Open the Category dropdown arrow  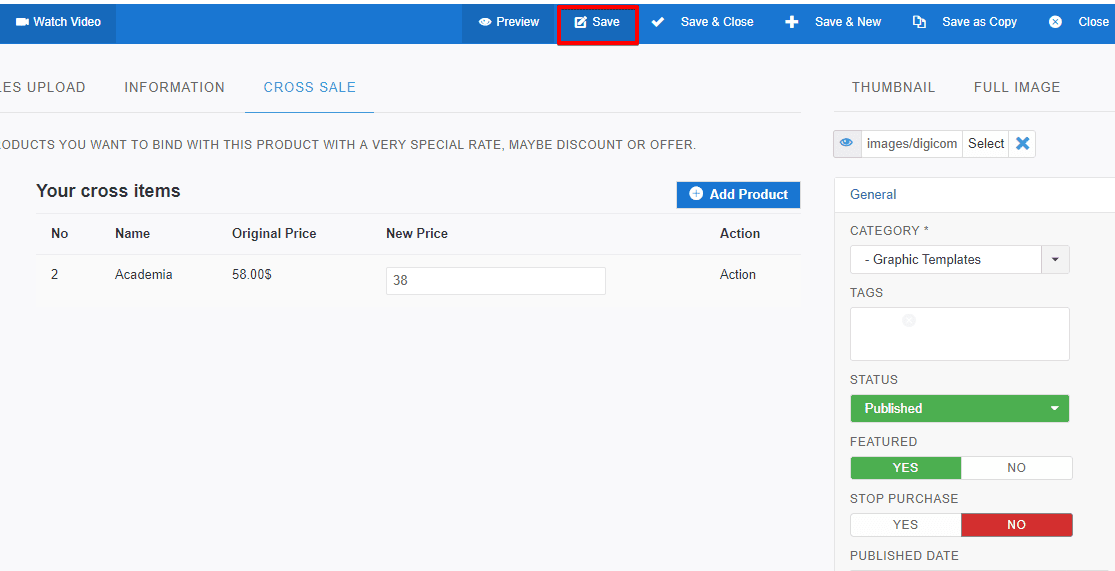[x=1055, y=260]
